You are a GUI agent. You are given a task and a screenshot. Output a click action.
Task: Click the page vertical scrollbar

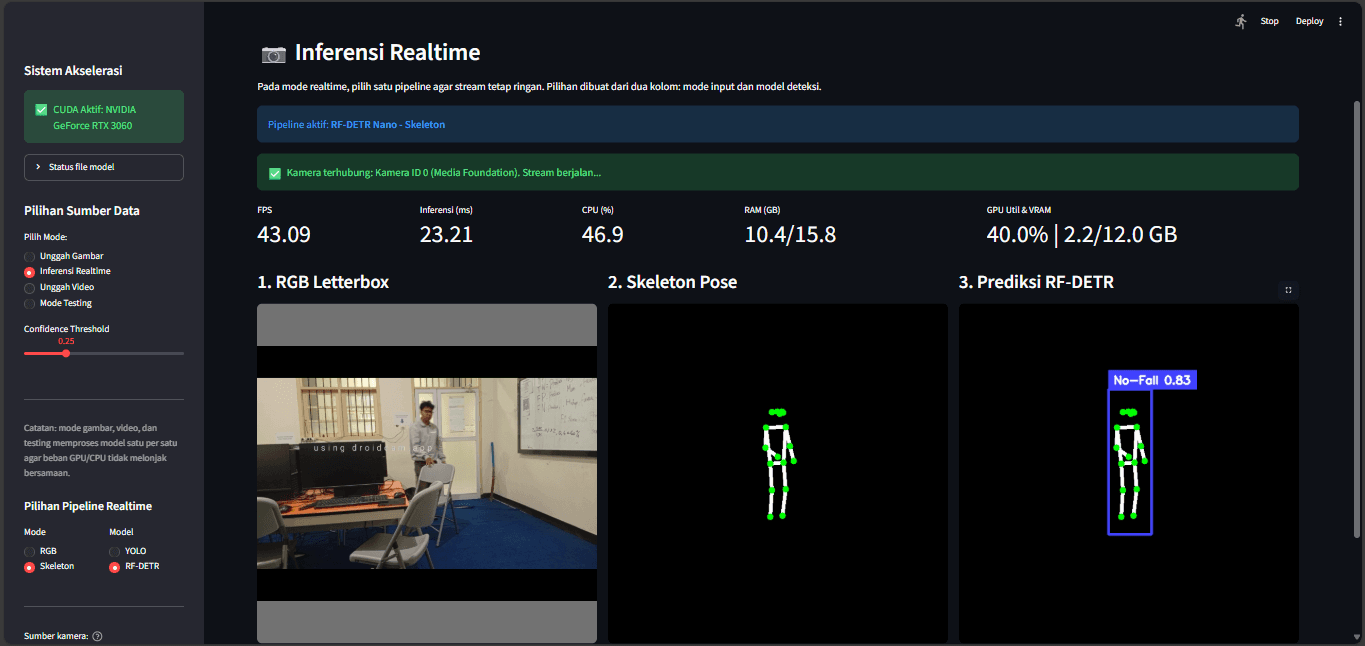click(x=1357, y=320)
